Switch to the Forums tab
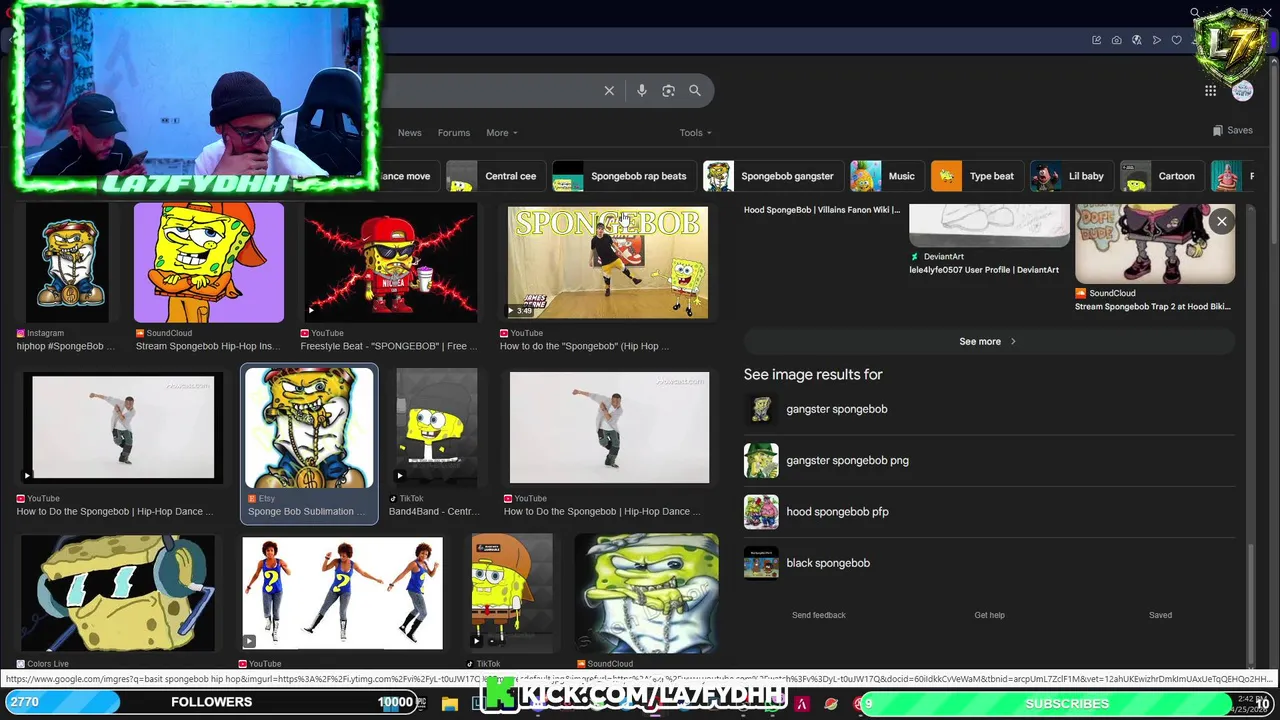 pyautogui.click(x=453, y=133)
